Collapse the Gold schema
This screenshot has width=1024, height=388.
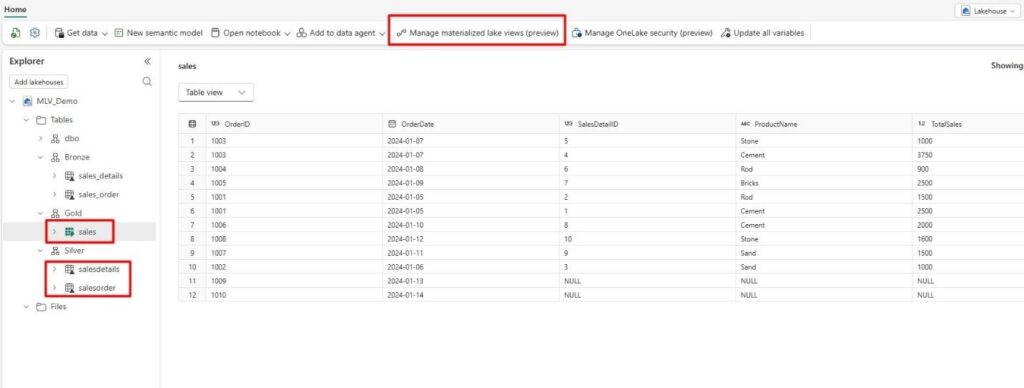pyautogui.click(x=40, y=213)
